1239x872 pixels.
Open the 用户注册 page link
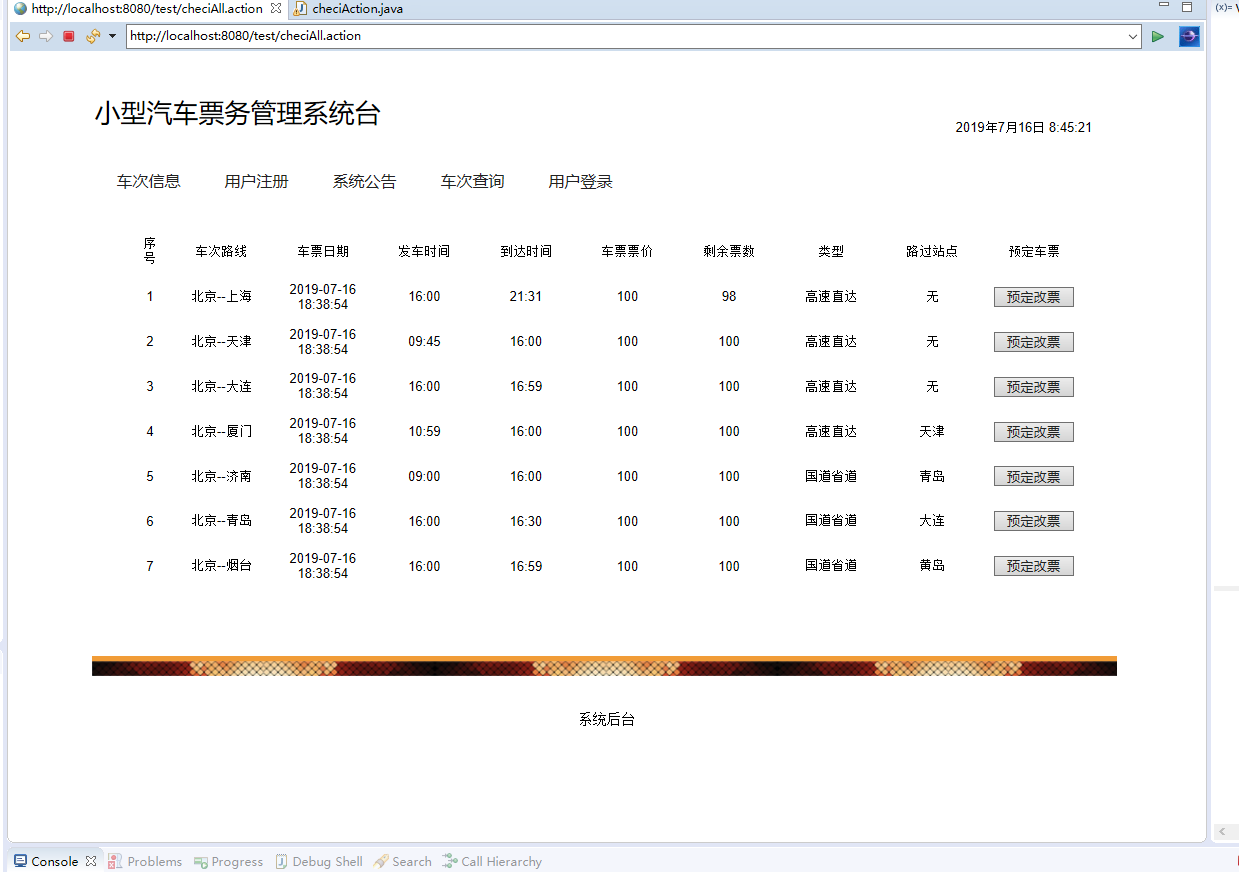tap(257, 181)
